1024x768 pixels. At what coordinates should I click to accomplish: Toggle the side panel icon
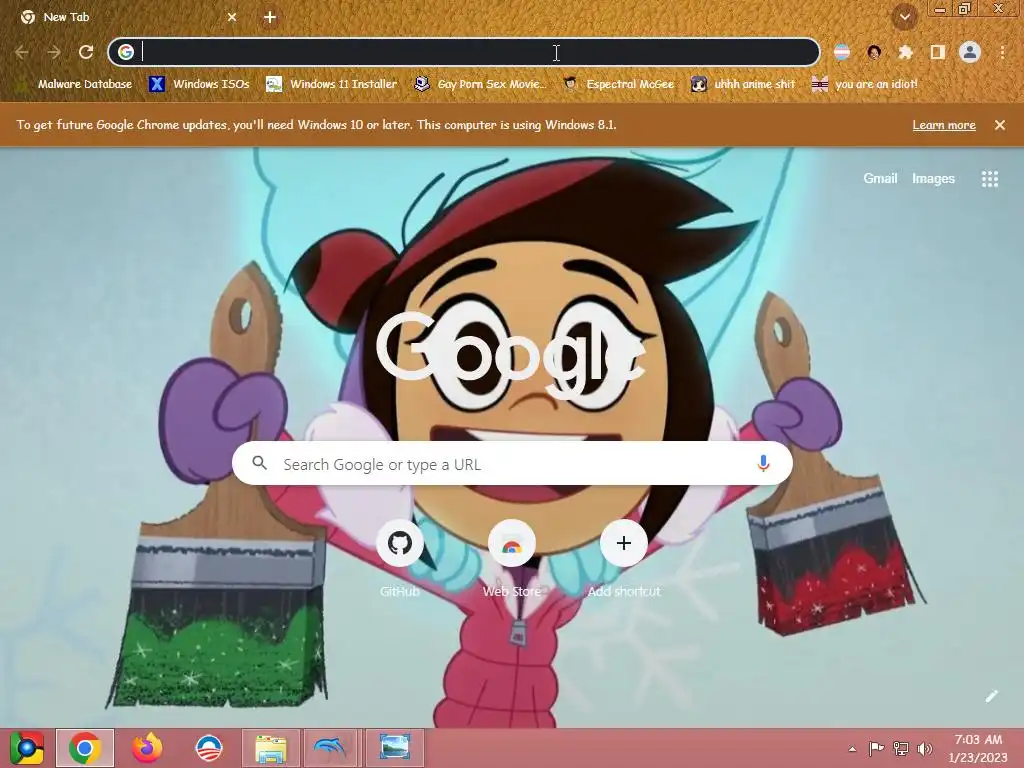click(x=937, y=52)
